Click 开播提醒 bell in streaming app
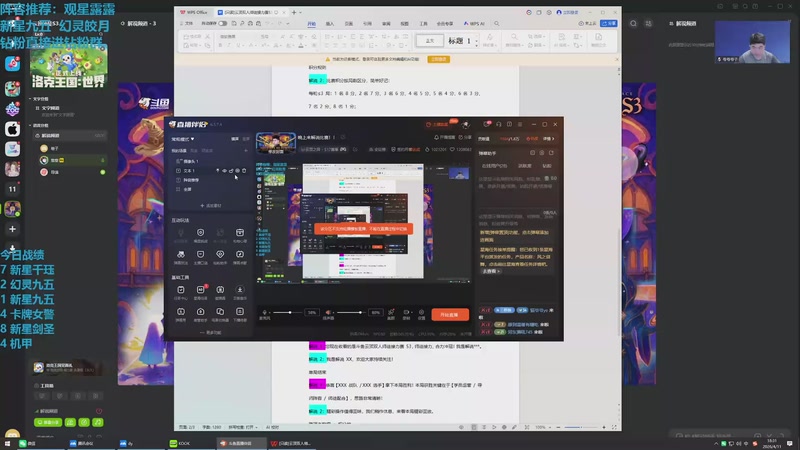 [444, 137]
